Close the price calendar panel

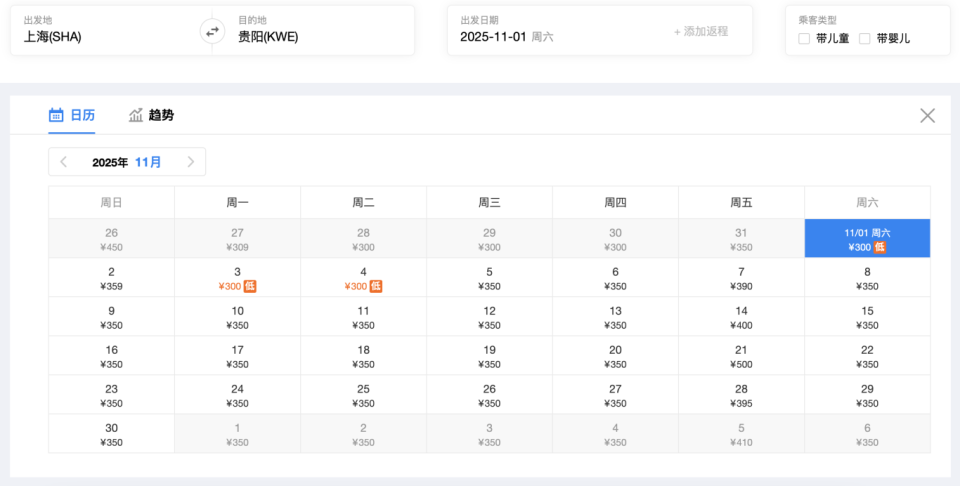[x=927, y=115]
